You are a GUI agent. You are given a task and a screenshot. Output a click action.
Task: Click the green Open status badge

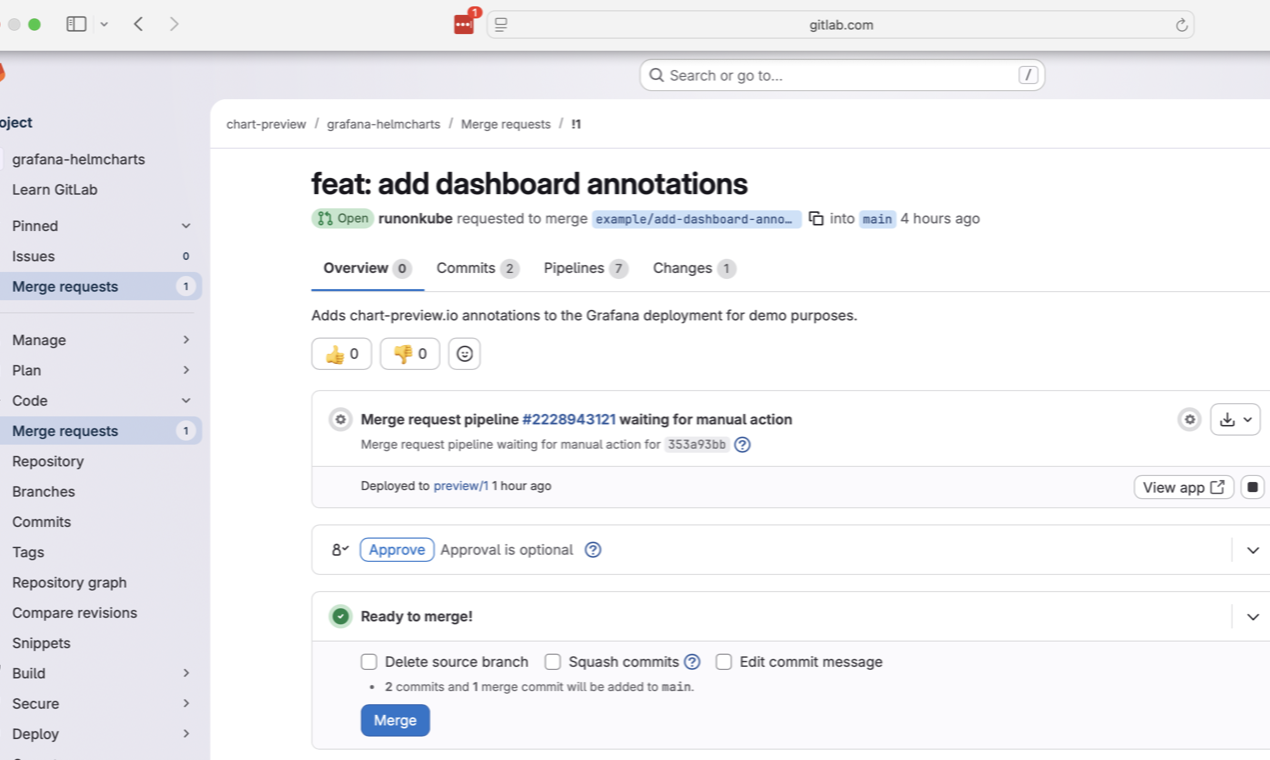(x=342, y=218)
